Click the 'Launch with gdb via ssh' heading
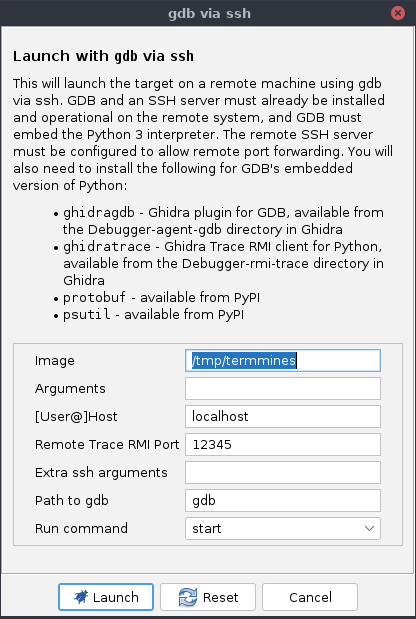 [x=103, y=56]
